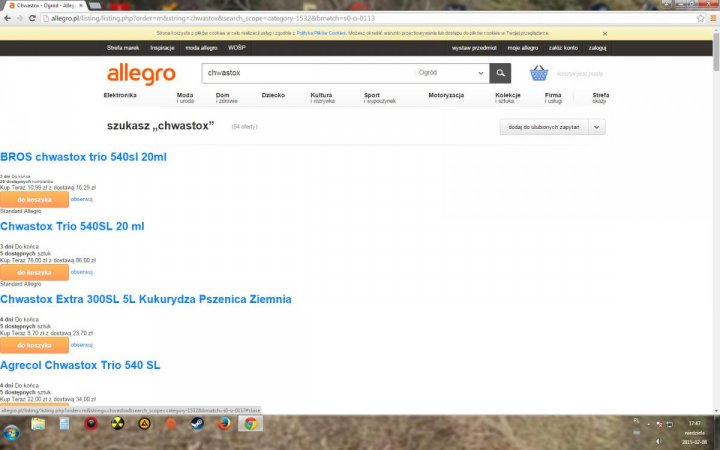Image resolution: width=720 pixels, height=450 pixels.
Task: Click the chwastox search input field
Action: [x=305, y=73]
